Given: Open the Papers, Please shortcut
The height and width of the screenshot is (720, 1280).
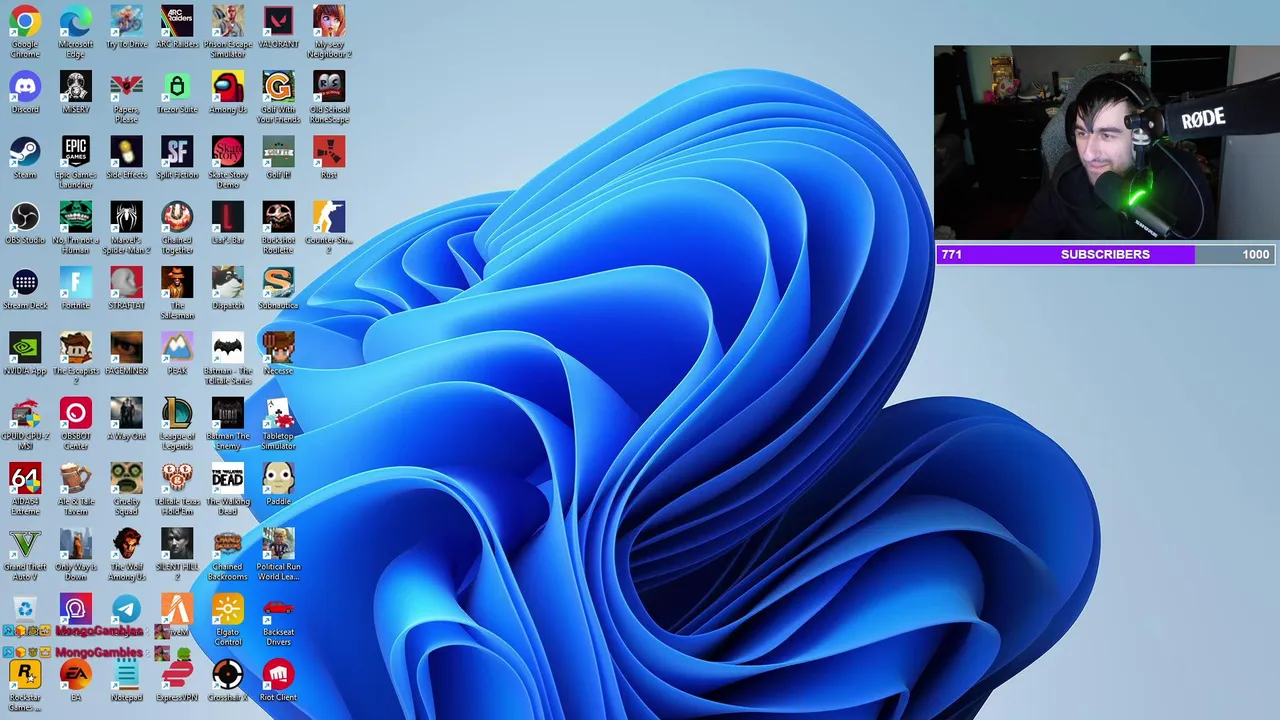Looking at the screenshot, I should pyautogui.click(x=126, y=86).
